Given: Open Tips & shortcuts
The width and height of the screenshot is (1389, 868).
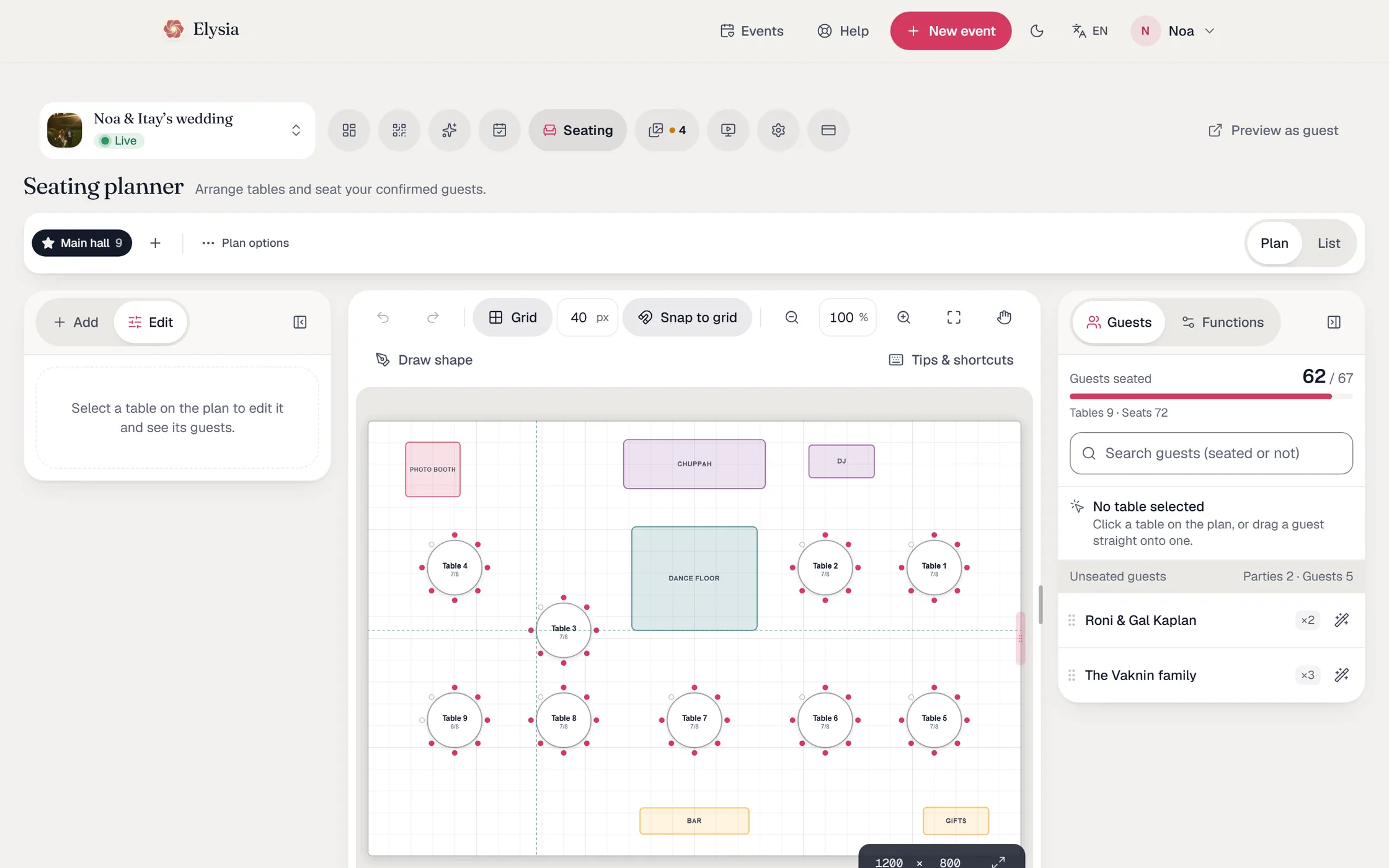Looking at the screenshot, I should pos(951,360).
